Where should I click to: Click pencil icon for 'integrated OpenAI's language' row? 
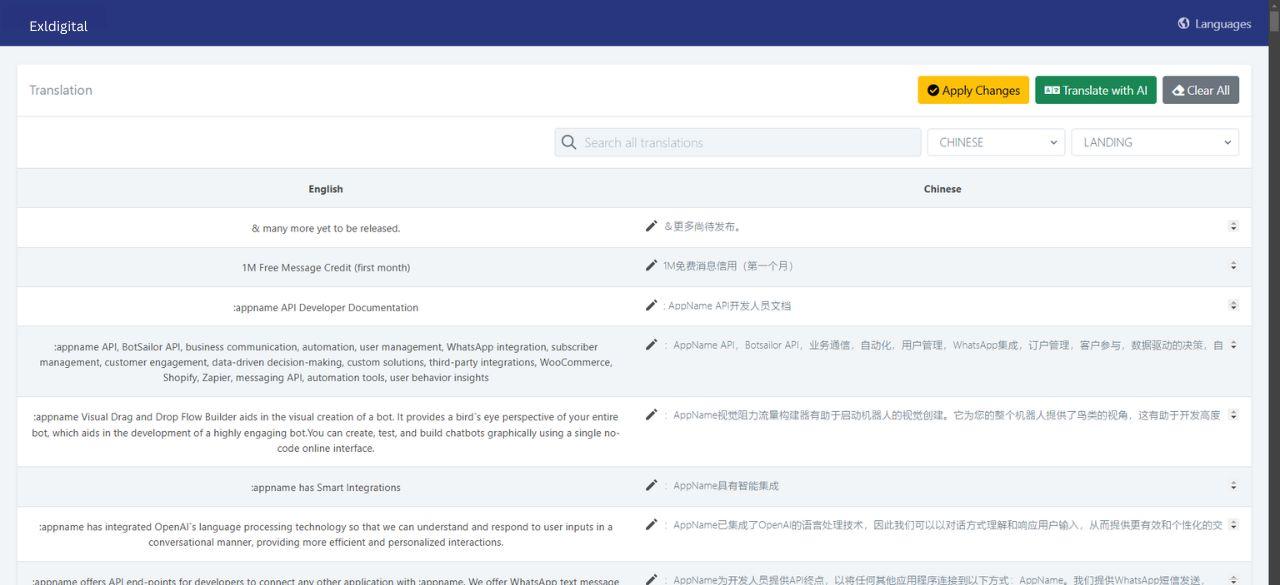click(x=651, y=524)
